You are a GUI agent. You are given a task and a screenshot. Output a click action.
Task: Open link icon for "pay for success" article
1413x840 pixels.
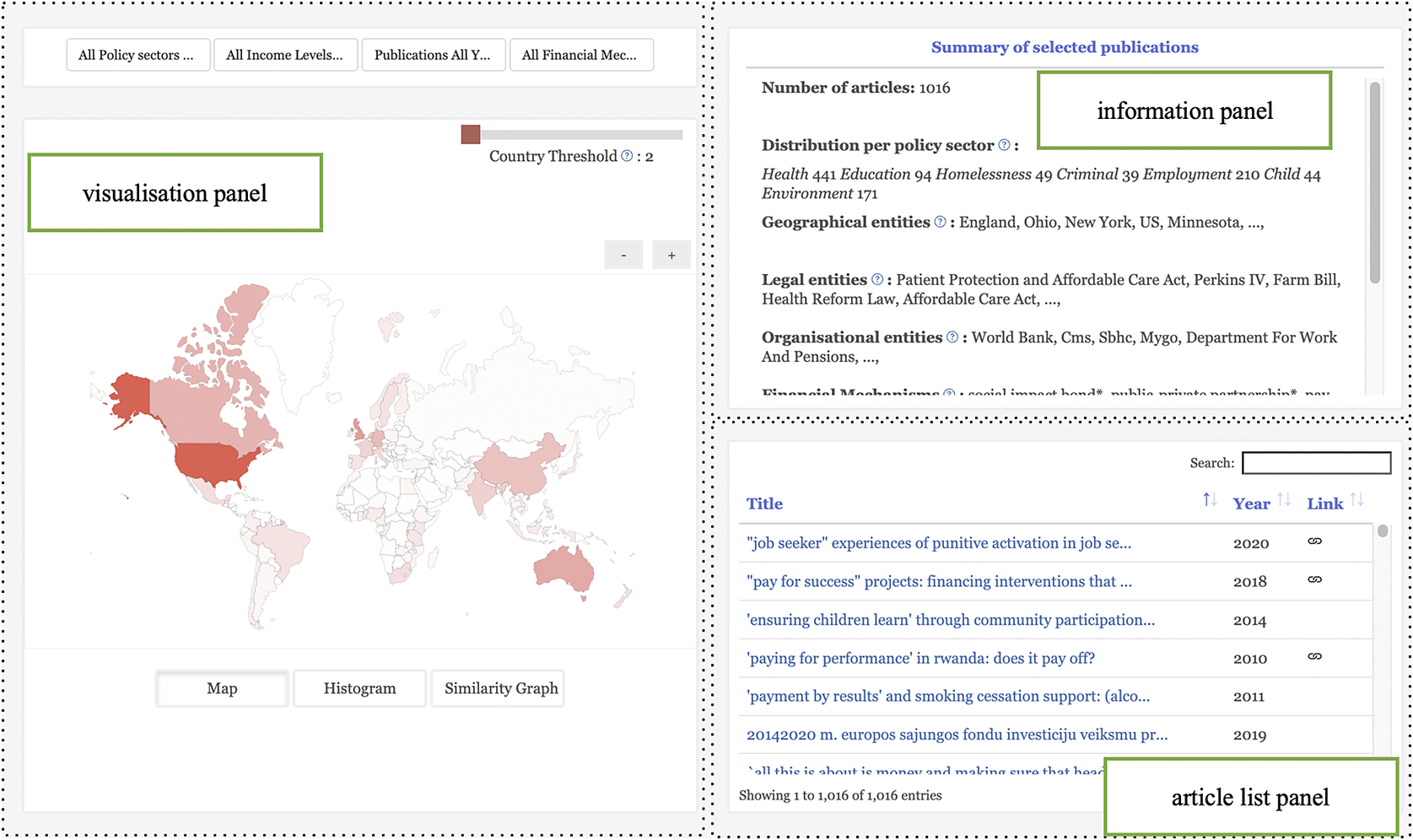pyautogui.click(x=1314, y=580)
